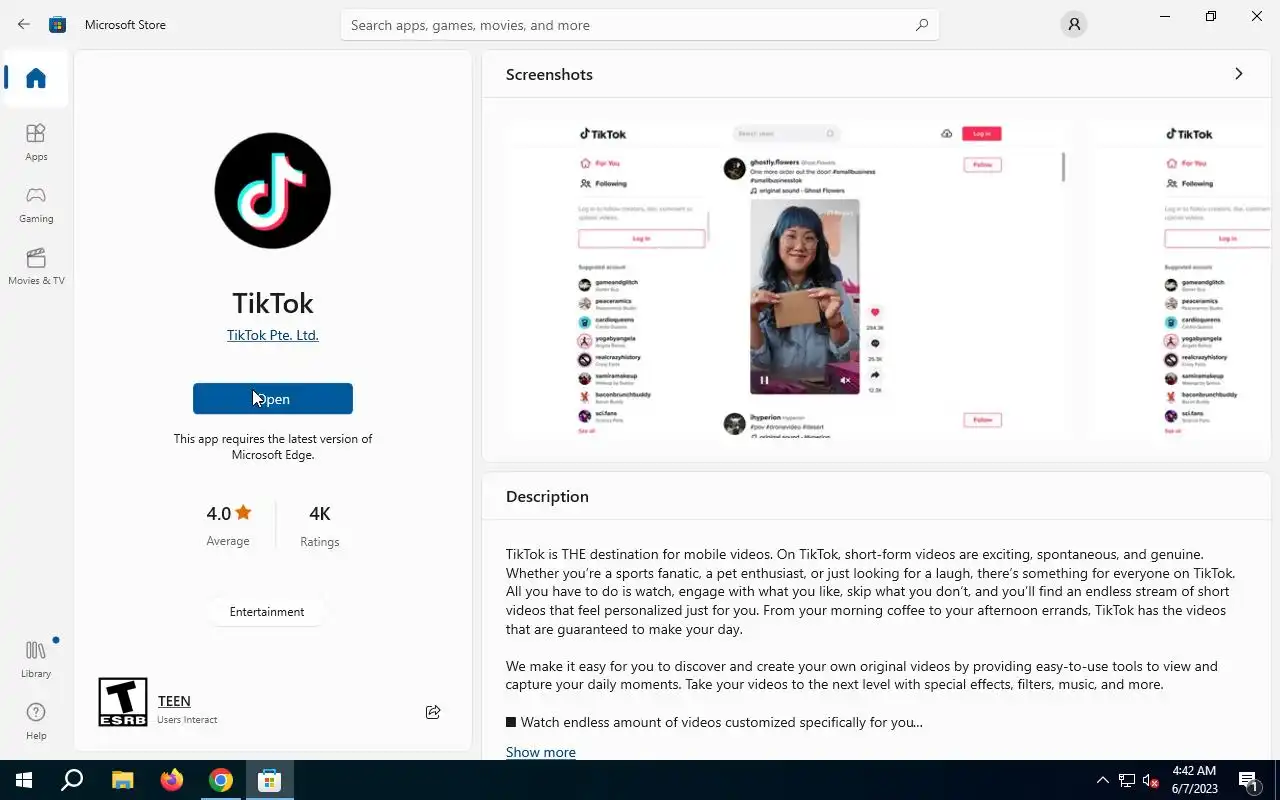Viewport: 1280px width, 800px height.
Task: Open the Library section
Action: 36,659
